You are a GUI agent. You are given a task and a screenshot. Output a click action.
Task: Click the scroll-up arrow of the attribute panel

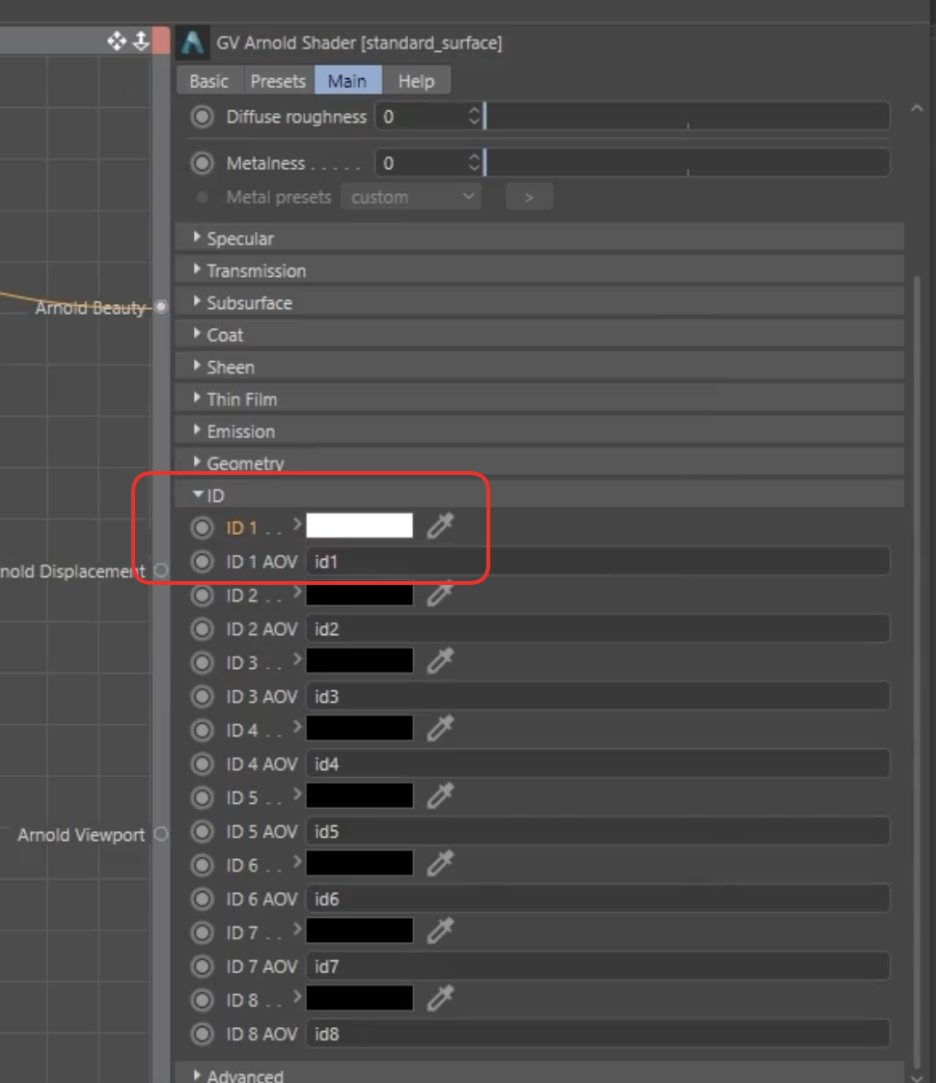pyautogui.click(x=917, y=108)
